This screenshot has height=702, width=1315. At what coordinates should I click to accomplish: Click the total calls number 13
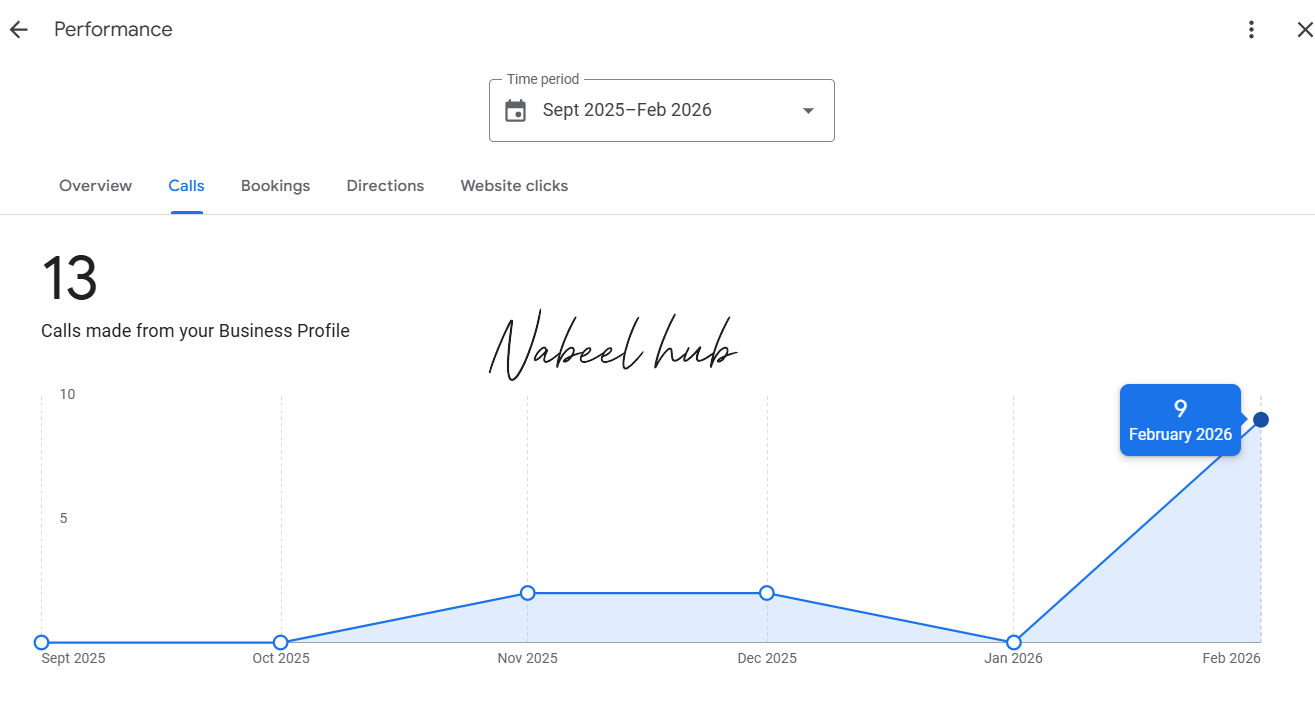point(69,279)
